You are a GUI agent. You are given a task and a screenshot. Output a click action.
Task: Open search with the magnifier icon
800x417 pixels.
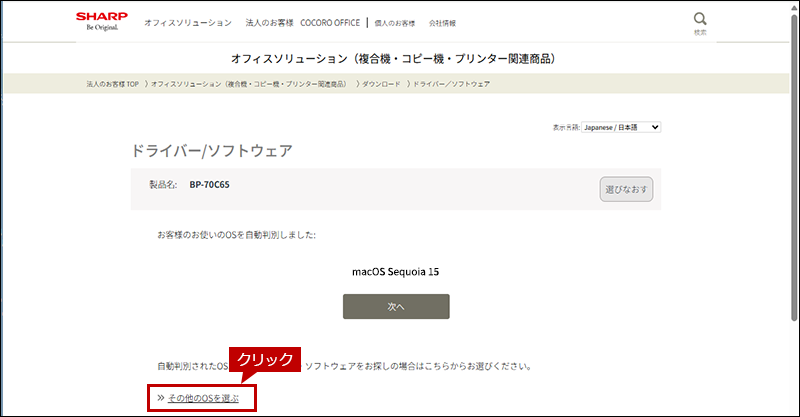(x=700, y=20)
